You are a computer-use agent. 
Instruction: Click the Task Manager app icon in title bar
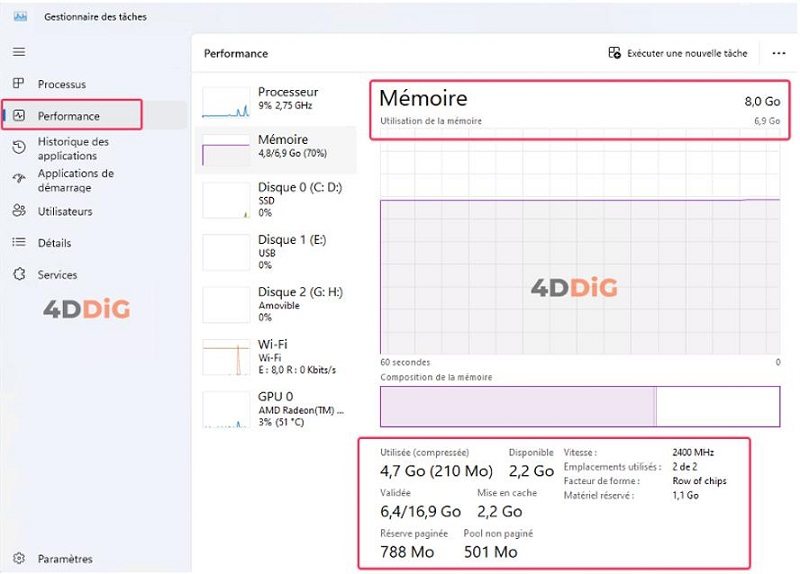point(20,16)
